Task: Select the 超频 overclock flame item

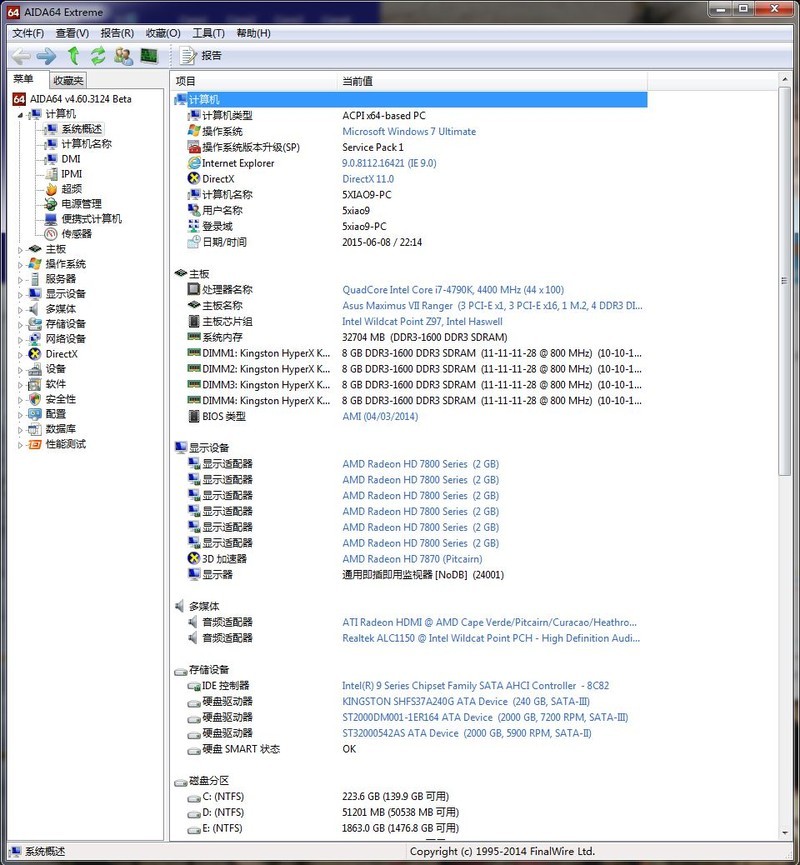Action: tap(71, 189)
